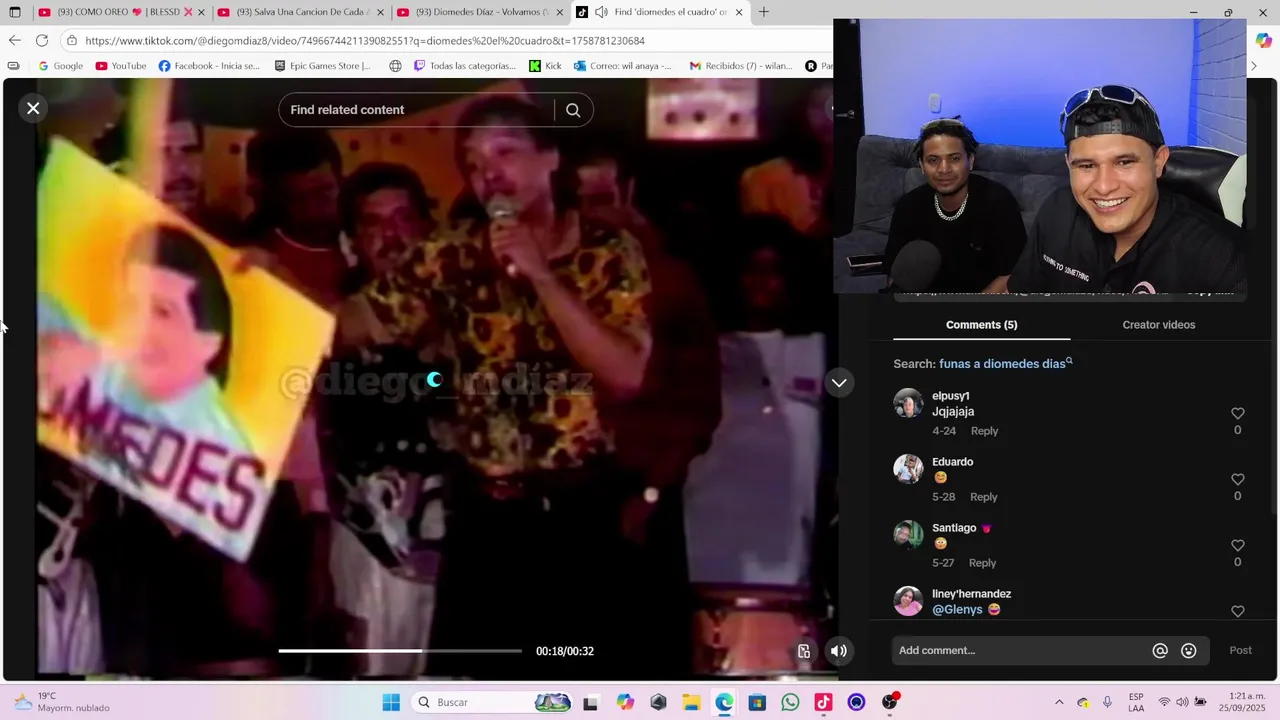1280x720 pixels.
Task: Go back to the previous page
Action: 14,41
